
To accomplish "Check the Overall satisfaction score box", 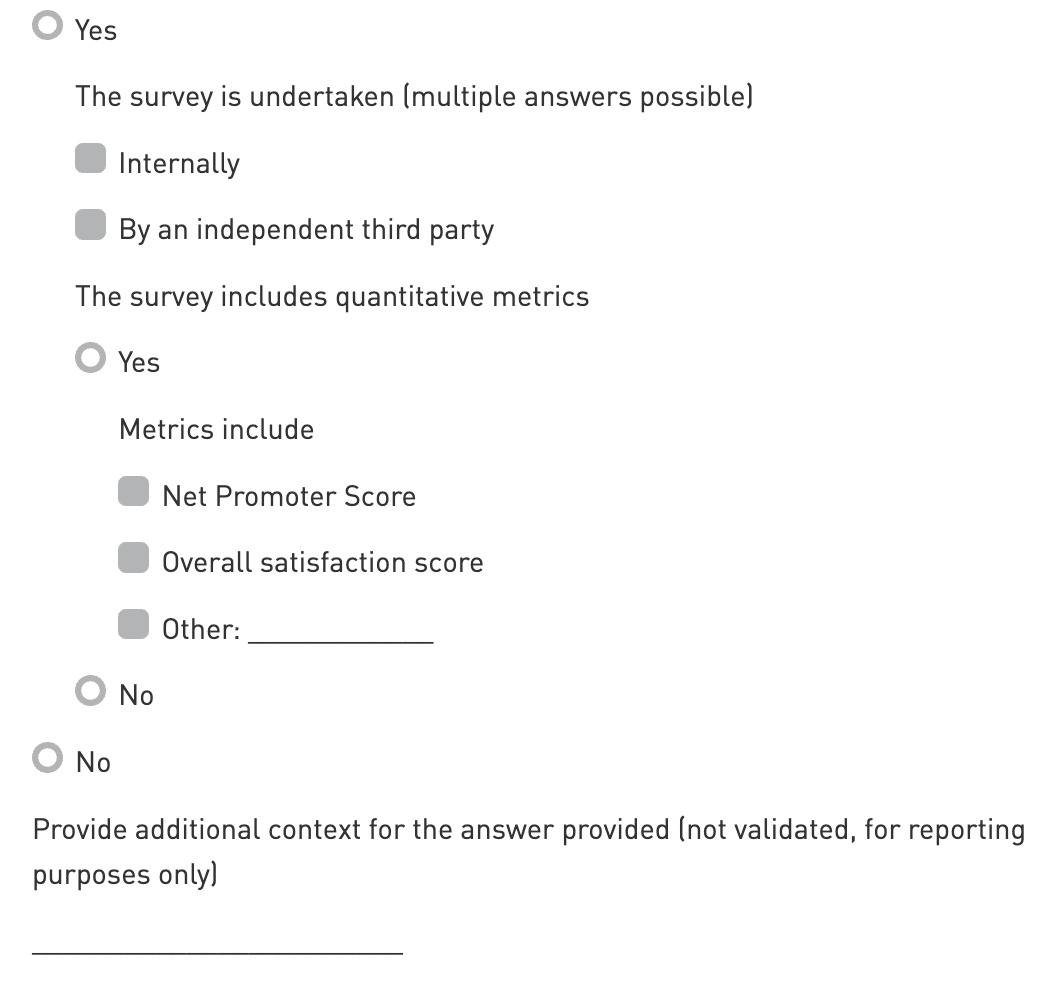I will pyautogui.click(x=134, y=559).
